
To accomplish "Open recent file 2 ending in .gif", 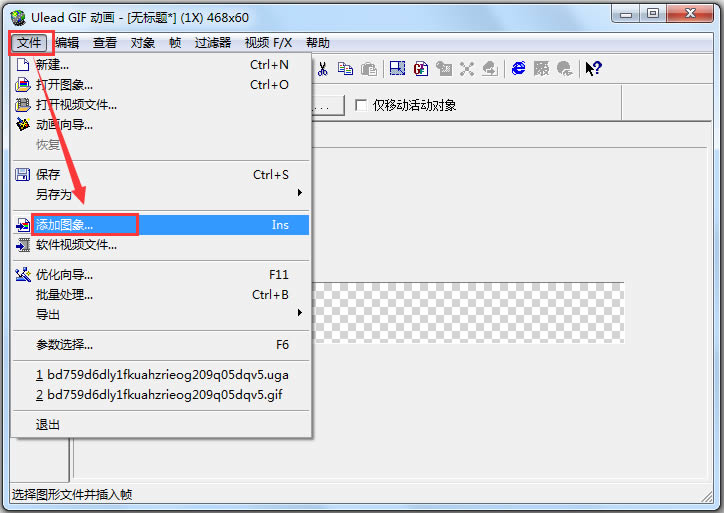I will 161,395.
